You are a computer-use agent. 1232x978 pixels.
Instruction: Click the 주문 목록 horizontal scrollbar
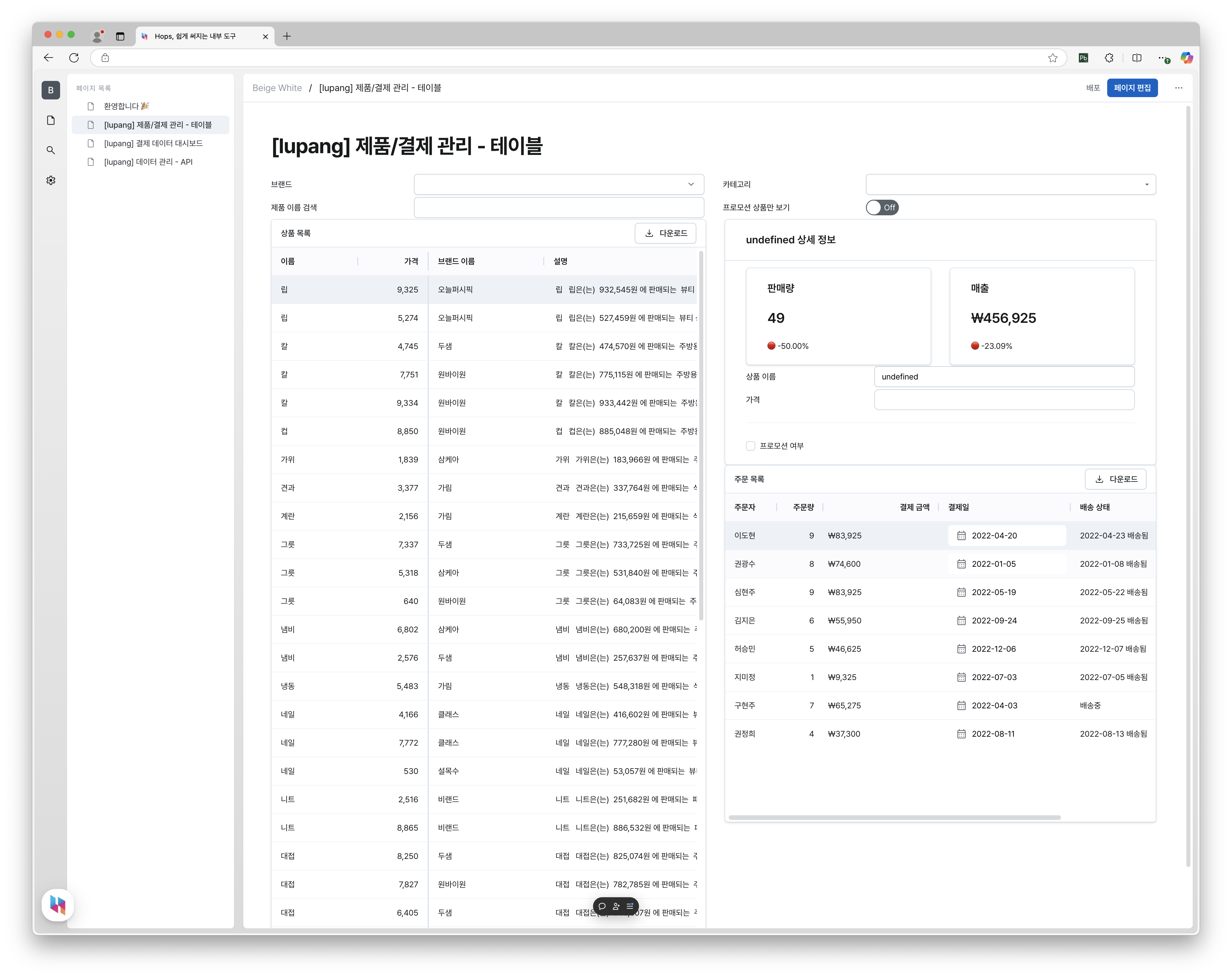(x=894, y=817)
